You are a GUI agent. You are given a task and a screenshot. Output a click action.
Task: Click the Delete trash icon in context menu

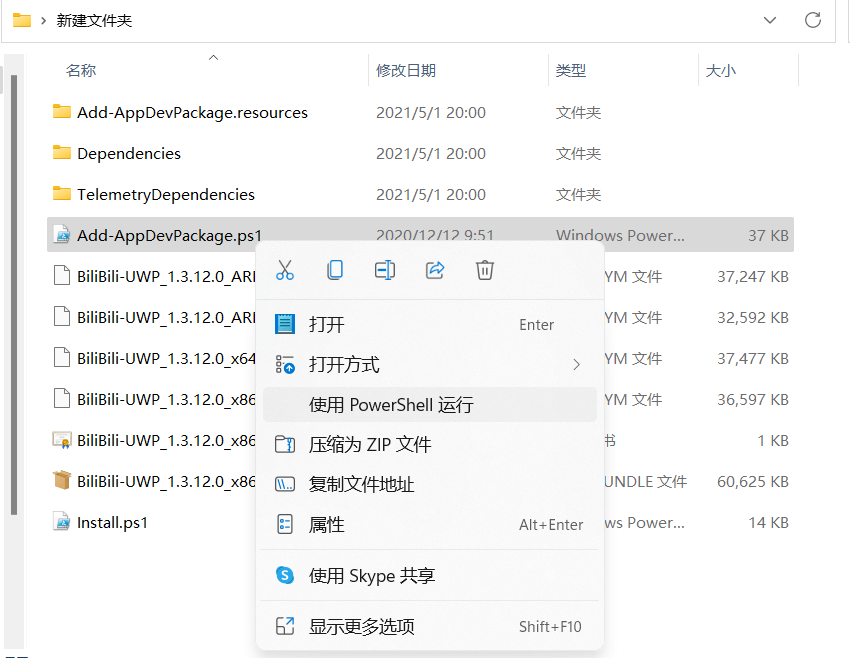(x=485, y=270)
